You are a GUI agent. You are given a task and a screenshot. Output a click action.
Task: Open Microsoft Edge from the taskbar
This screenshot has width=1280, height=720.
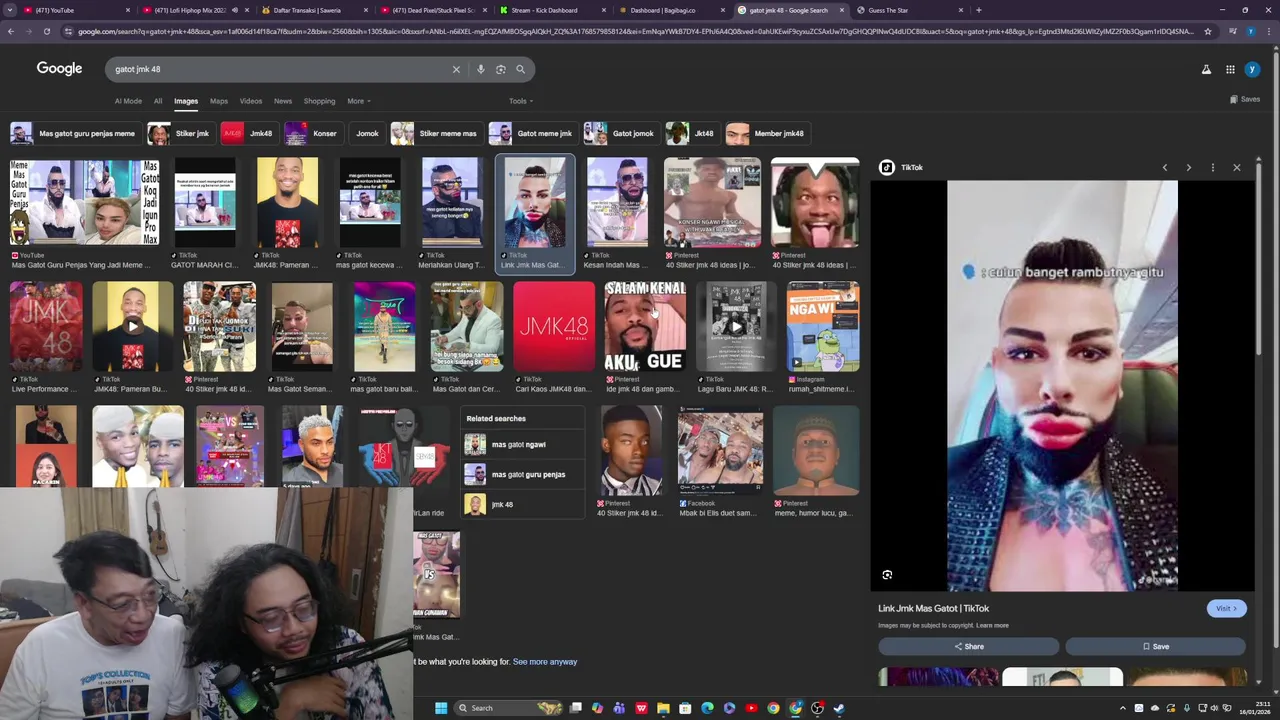pyautogui.click(x=707, y=708)
